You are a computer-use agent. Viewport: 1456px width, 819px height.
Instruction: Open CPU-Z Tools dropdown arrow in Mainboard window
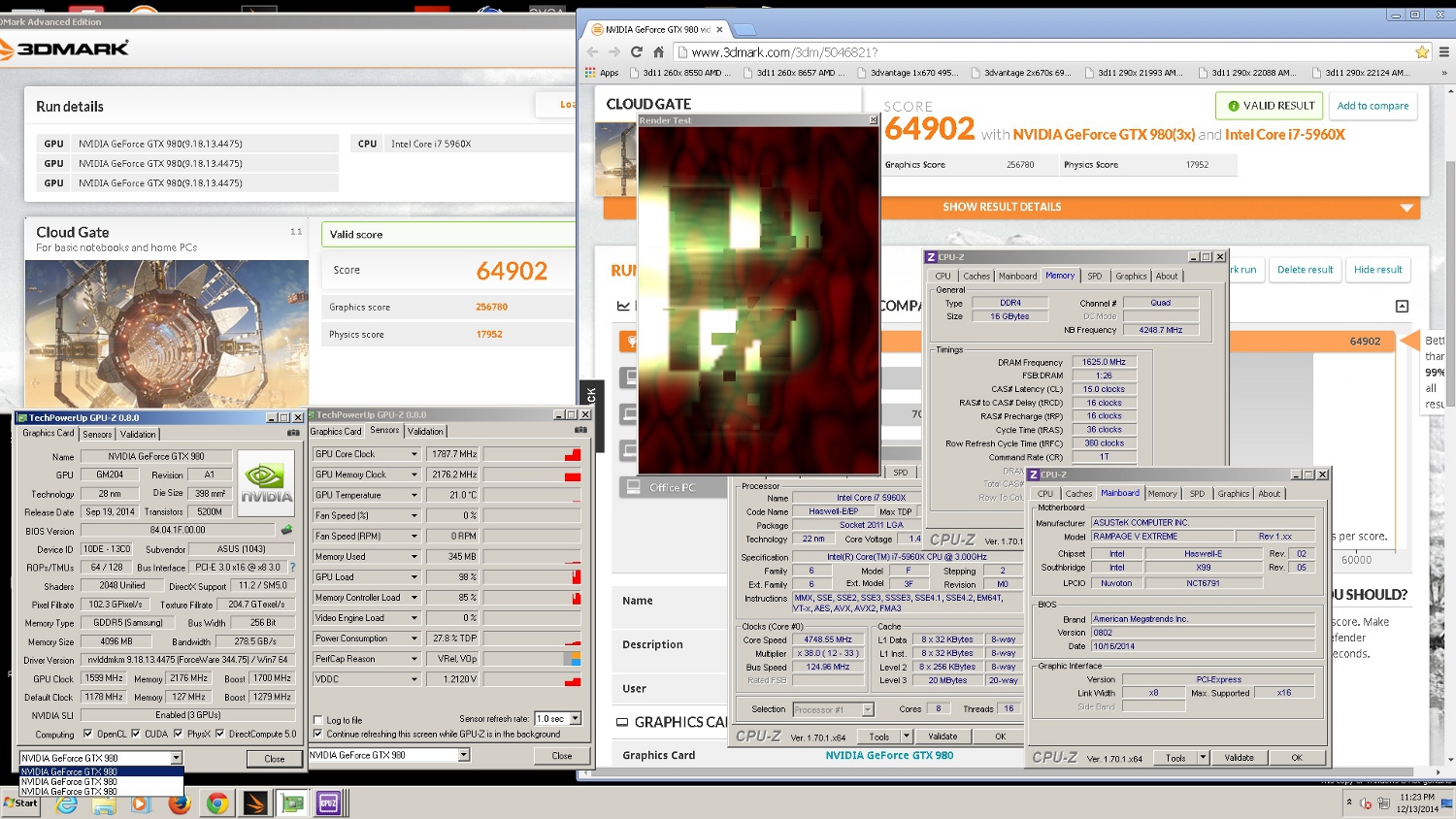tap(1203, 758)
